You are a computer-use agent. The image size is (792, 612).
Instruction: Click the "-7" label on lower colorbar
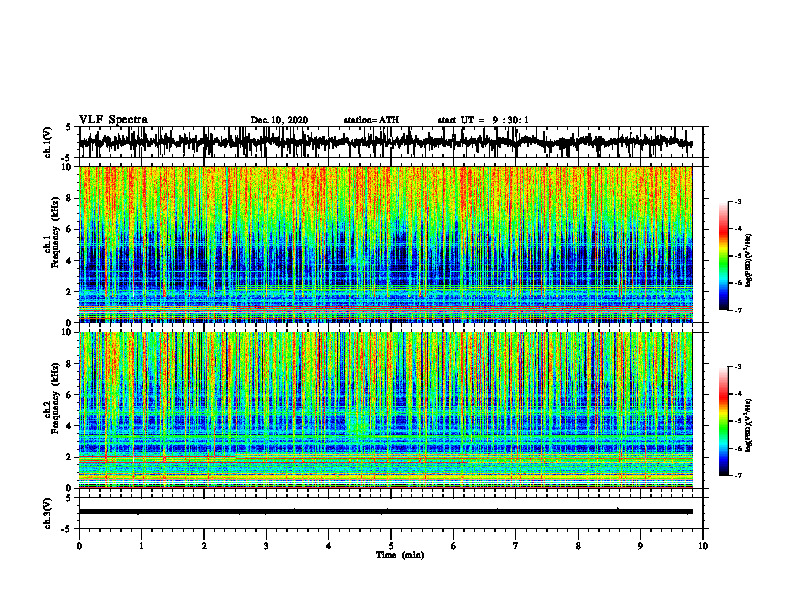tap(738, 476)
